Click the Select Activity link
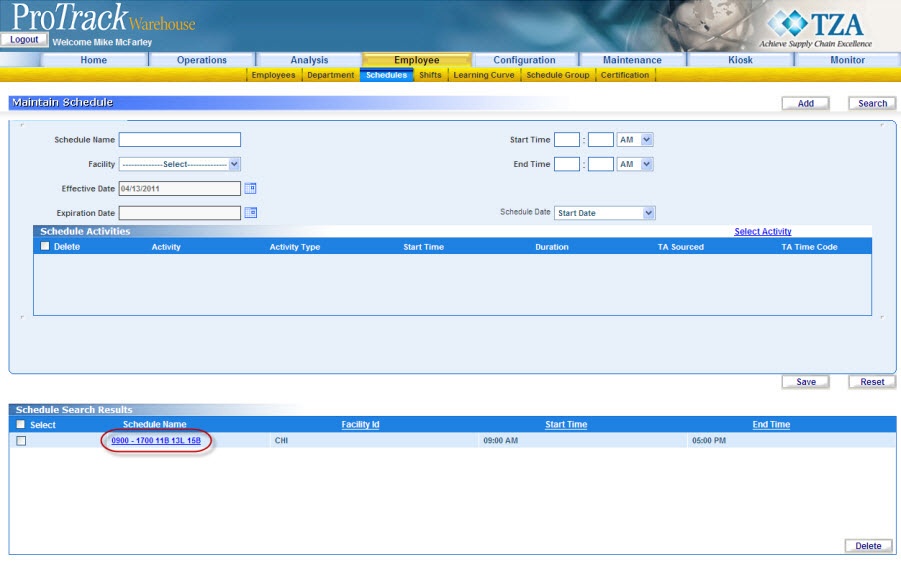Screen dimensions: 901x564 763,231
